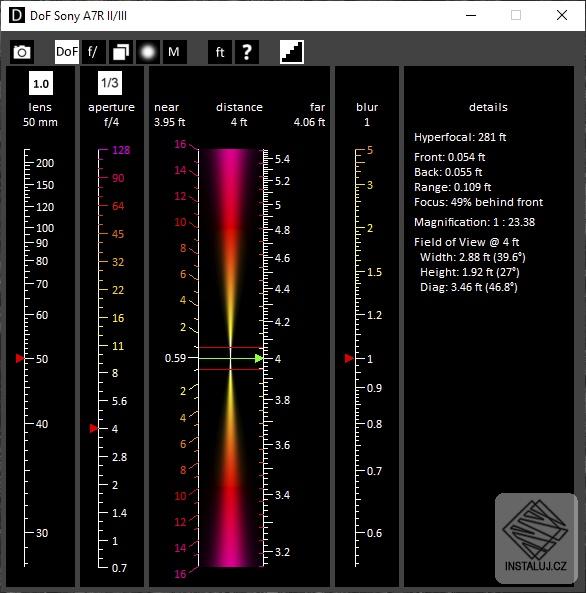
Task: Click the red marker at f/4 aperture scale
Action: (94, 428)
